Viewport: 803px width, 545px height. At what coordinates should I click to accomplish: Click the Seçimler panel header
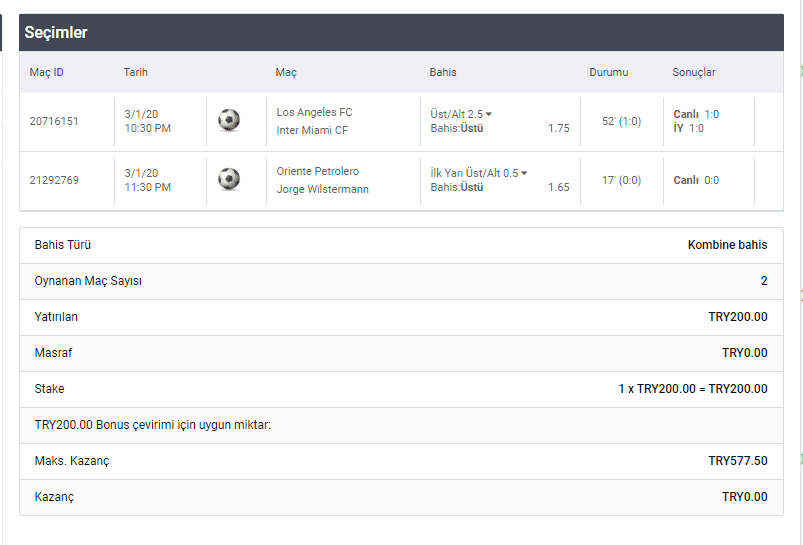point(402,32)
